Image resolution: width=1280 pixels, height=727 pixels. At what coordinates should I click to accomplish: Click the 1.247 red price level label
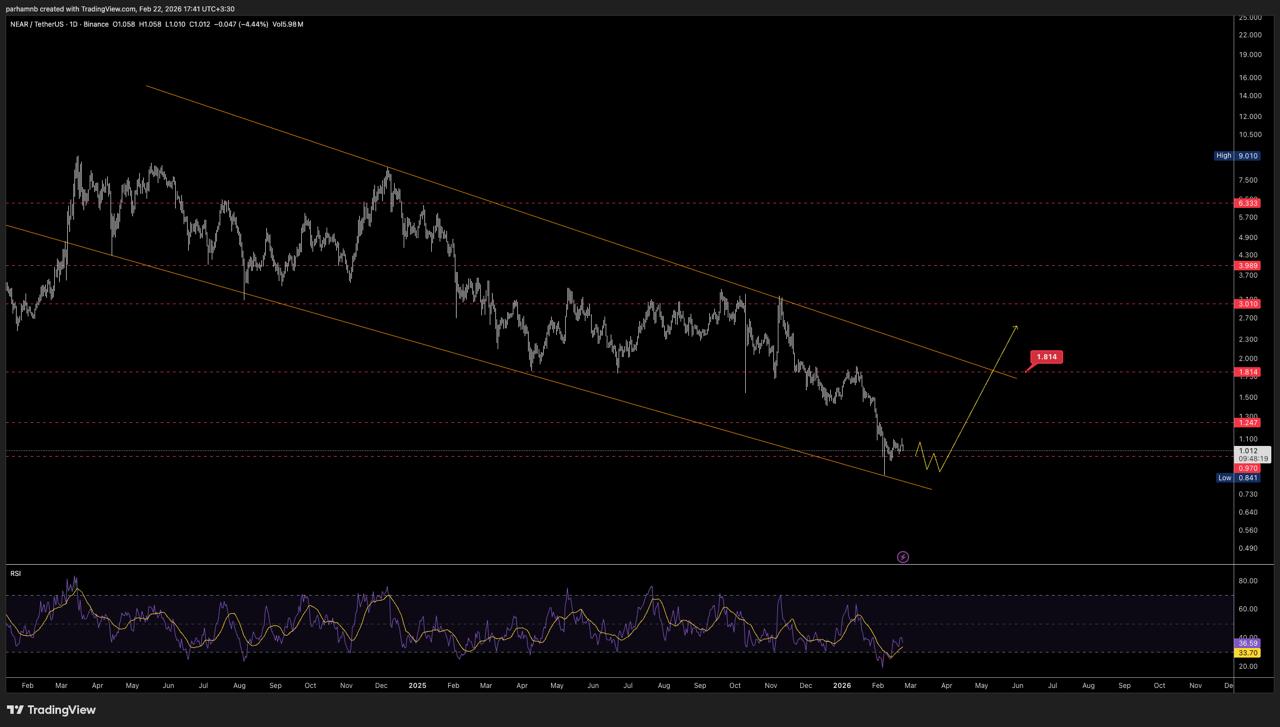[1247, 423]
